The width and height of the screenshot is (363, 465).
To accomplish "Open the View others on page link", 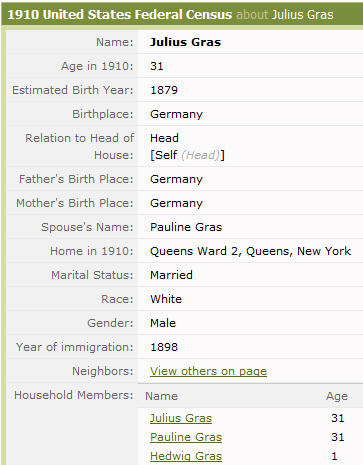I will 208,371.
